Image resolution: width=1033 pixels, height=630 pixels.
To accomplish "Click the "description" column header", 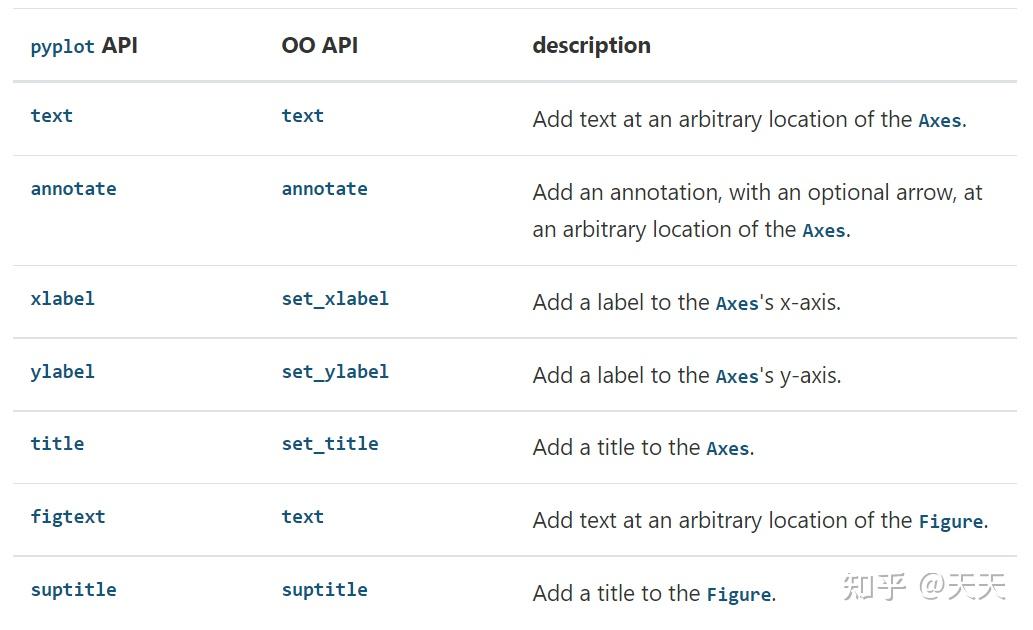I will pyautogui.click(x=591, y=45).
